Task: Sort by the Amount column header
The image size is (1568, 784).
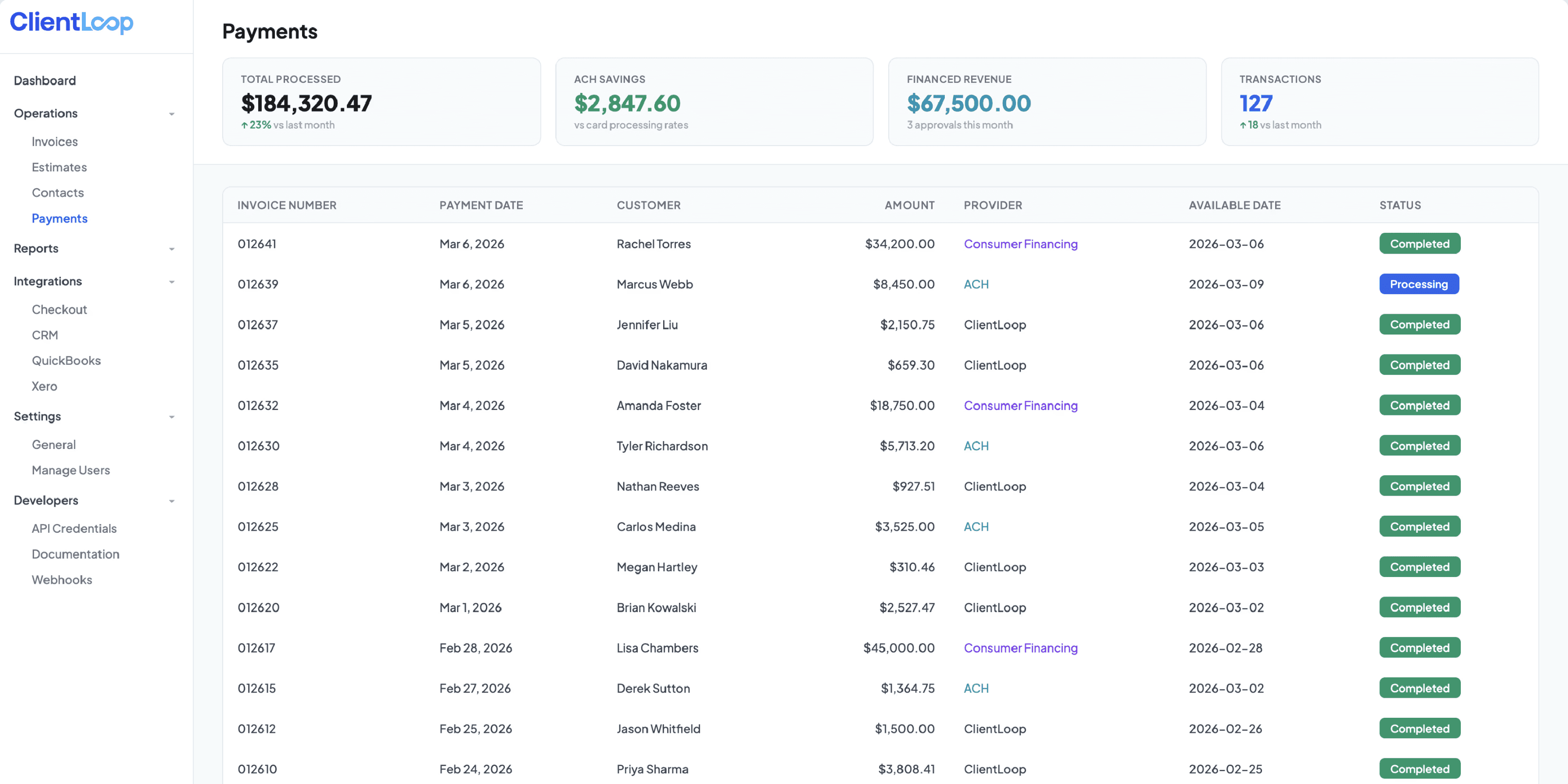Action: 909,205
